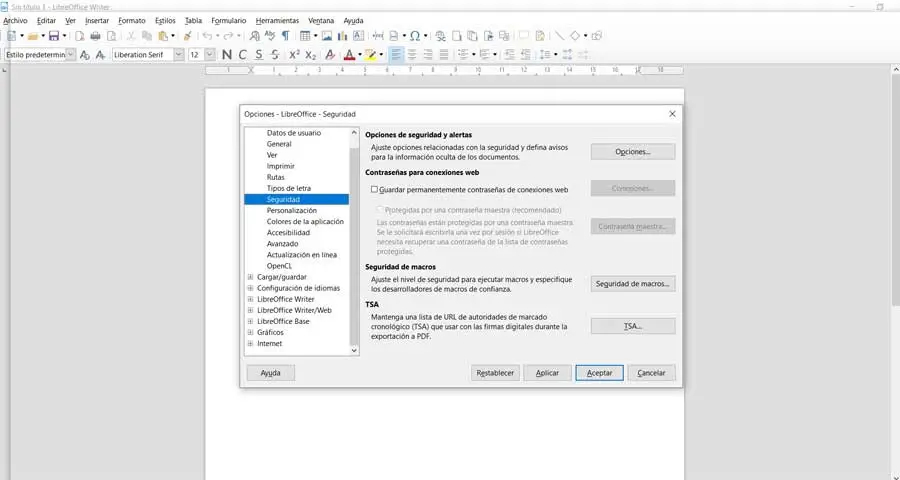Click the Restablecer button
This screenshot has width=900, height=480.
point(495,373)
